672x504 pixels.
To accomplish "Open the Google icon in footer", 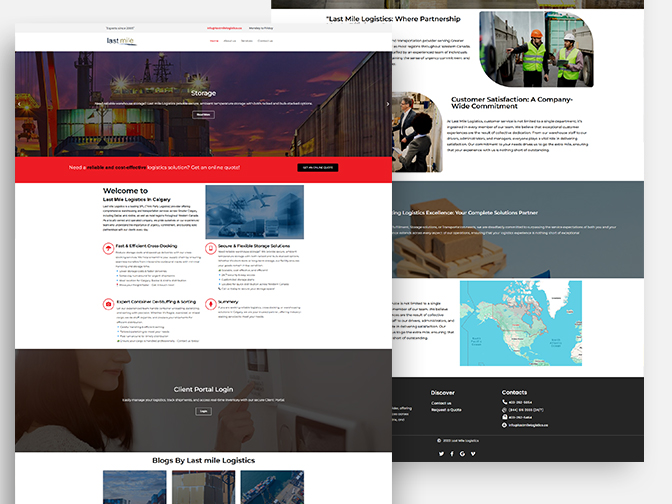I will (x=464, y=453).
